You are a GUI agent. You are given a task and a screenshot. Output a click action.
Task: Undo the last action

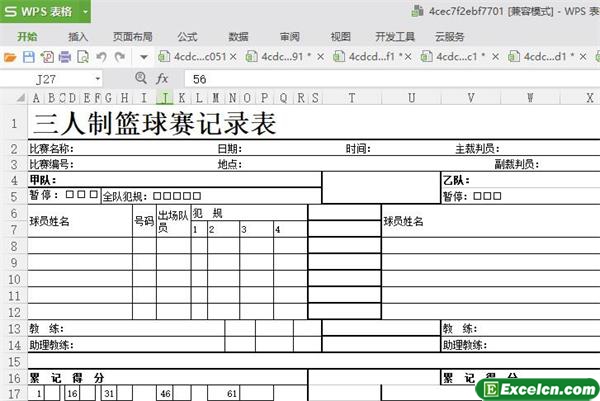101,57
